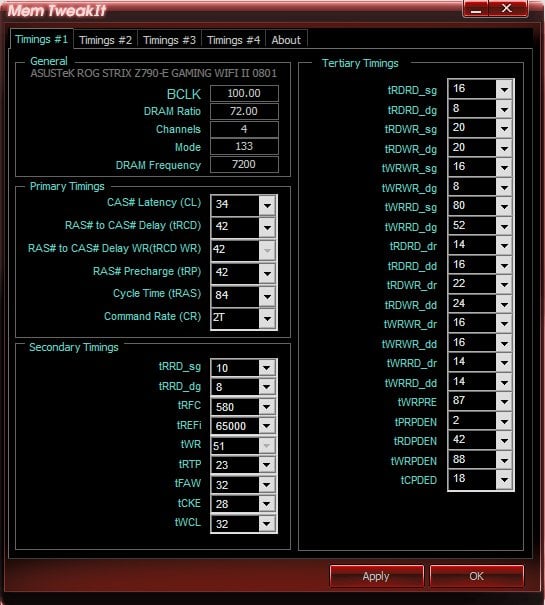Open the tRDRD_dr dropdown
This screenshot has height=605, width=545.
[x=504, y=245]
